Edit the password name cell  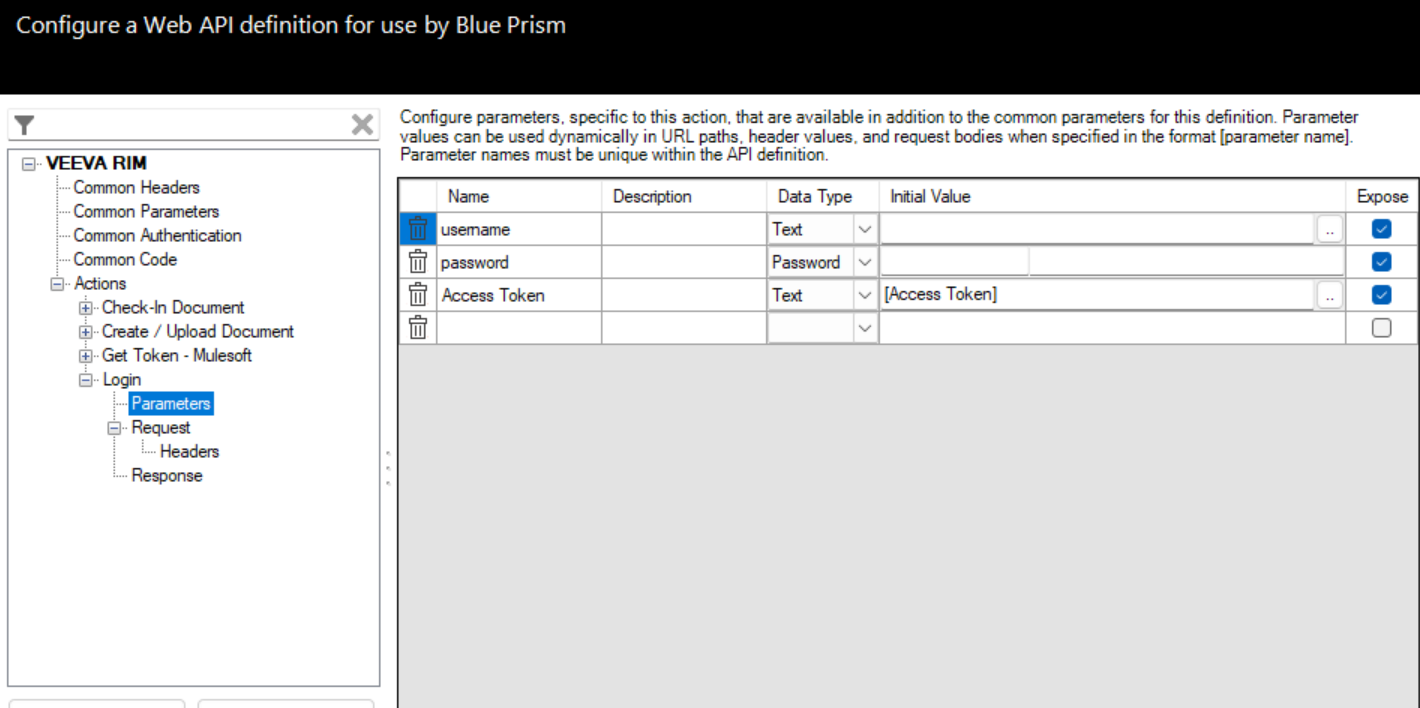coord(519,262)
